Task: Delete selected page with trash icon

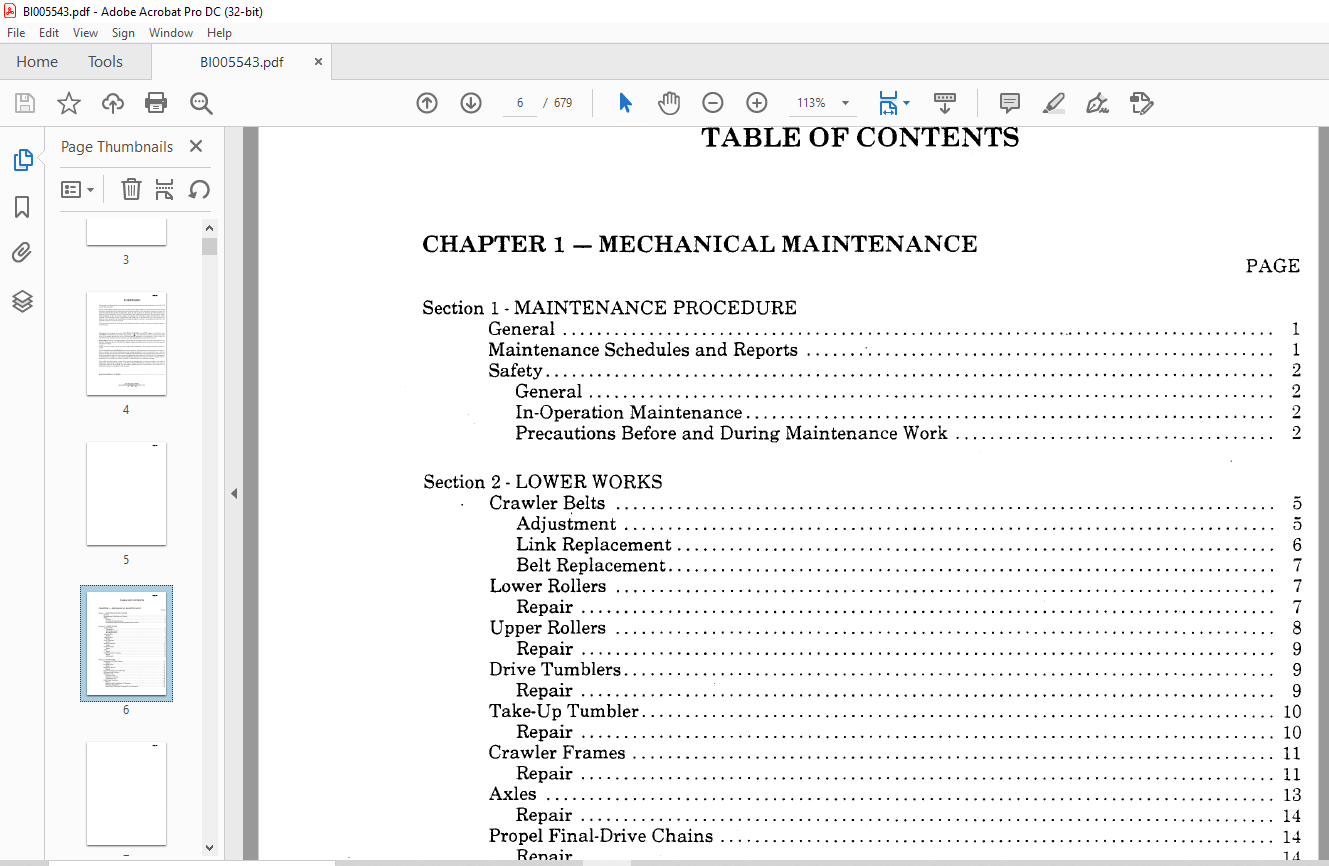Action: pos(131,189)
